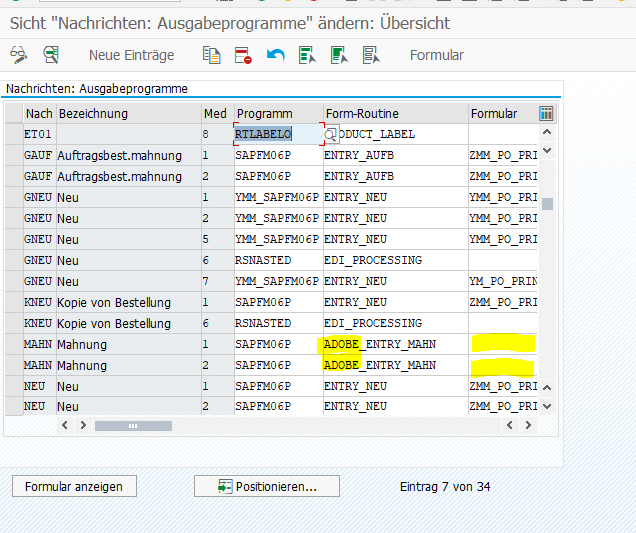636x533 pixels.
Task: Click the blue Undo change arrow
Action: coord(275,55)
